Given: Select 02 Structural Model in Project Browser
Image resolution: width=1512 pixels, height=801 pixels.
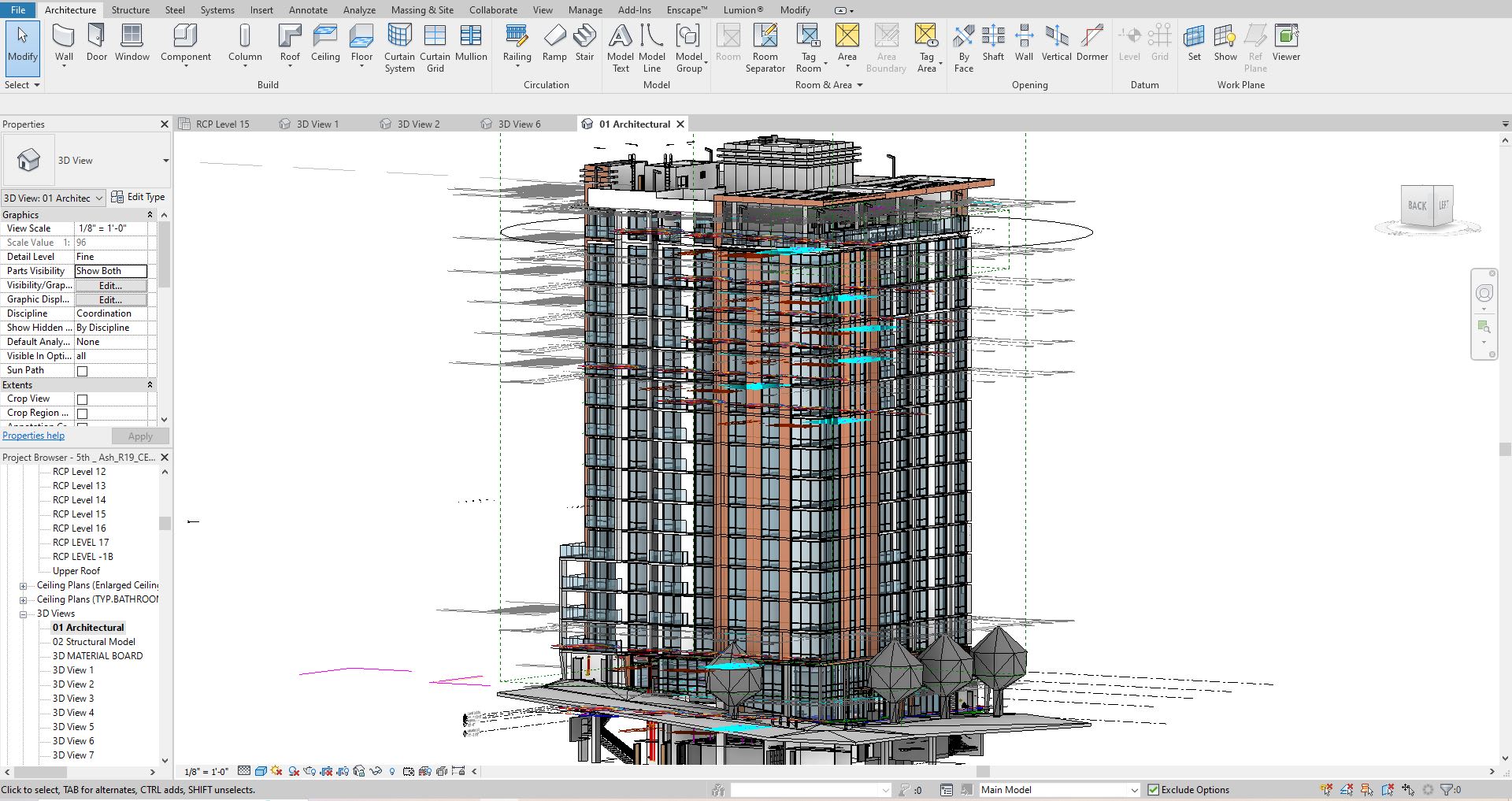Looking at the screenshot, I should click(x=94, y=642).
